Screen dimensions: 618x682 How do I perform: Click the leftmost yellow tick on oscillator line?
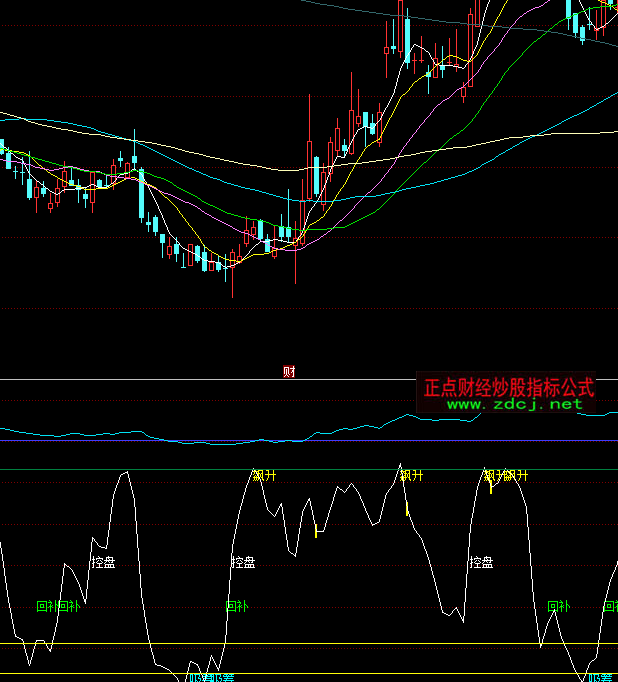coord(316,529)
